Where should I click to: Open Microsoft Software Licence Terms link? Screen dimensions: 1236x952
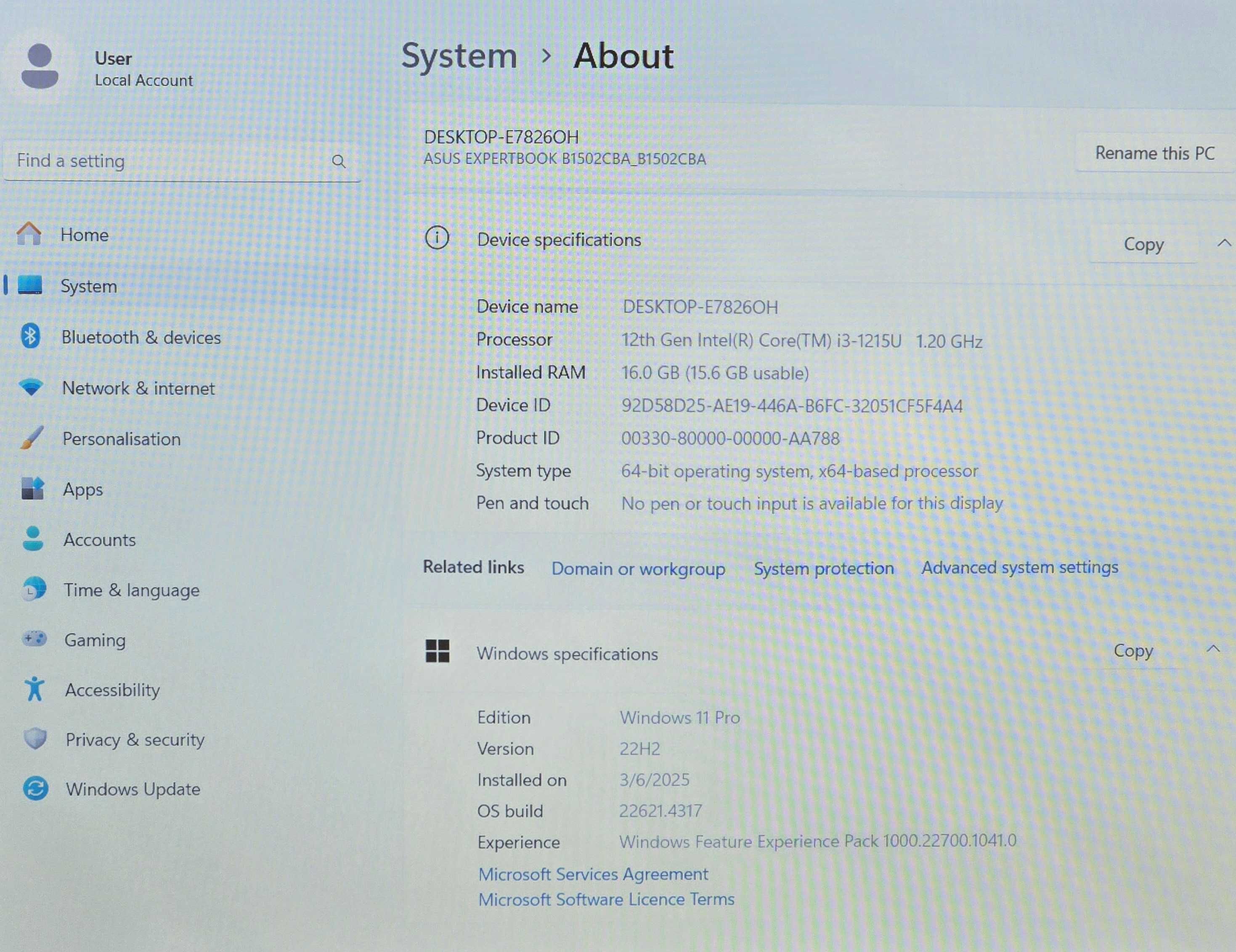(607, 899)
